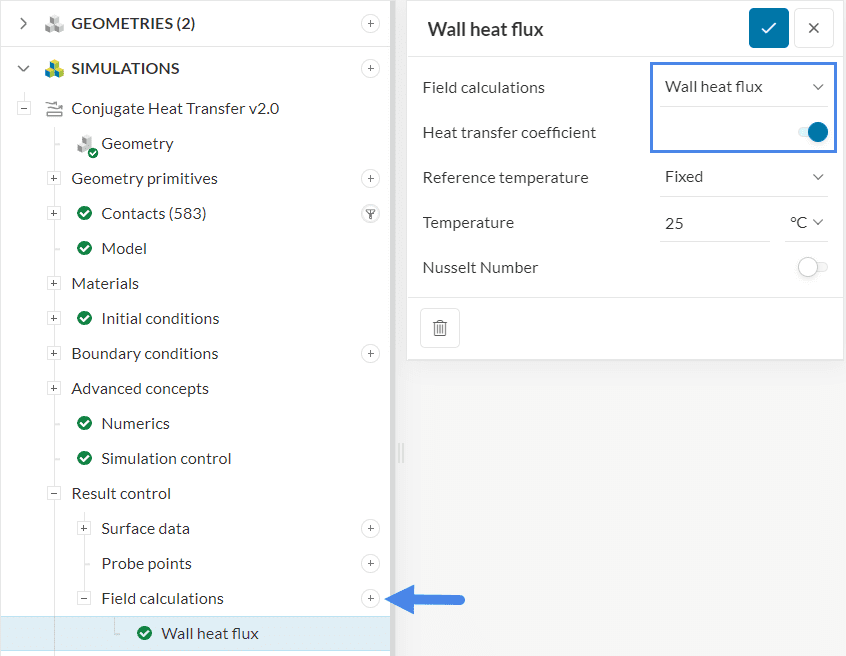The height and width of the screenshot is (656, 846).
Task: Add a probe point using the plus icon
Action: pos(370,563)
